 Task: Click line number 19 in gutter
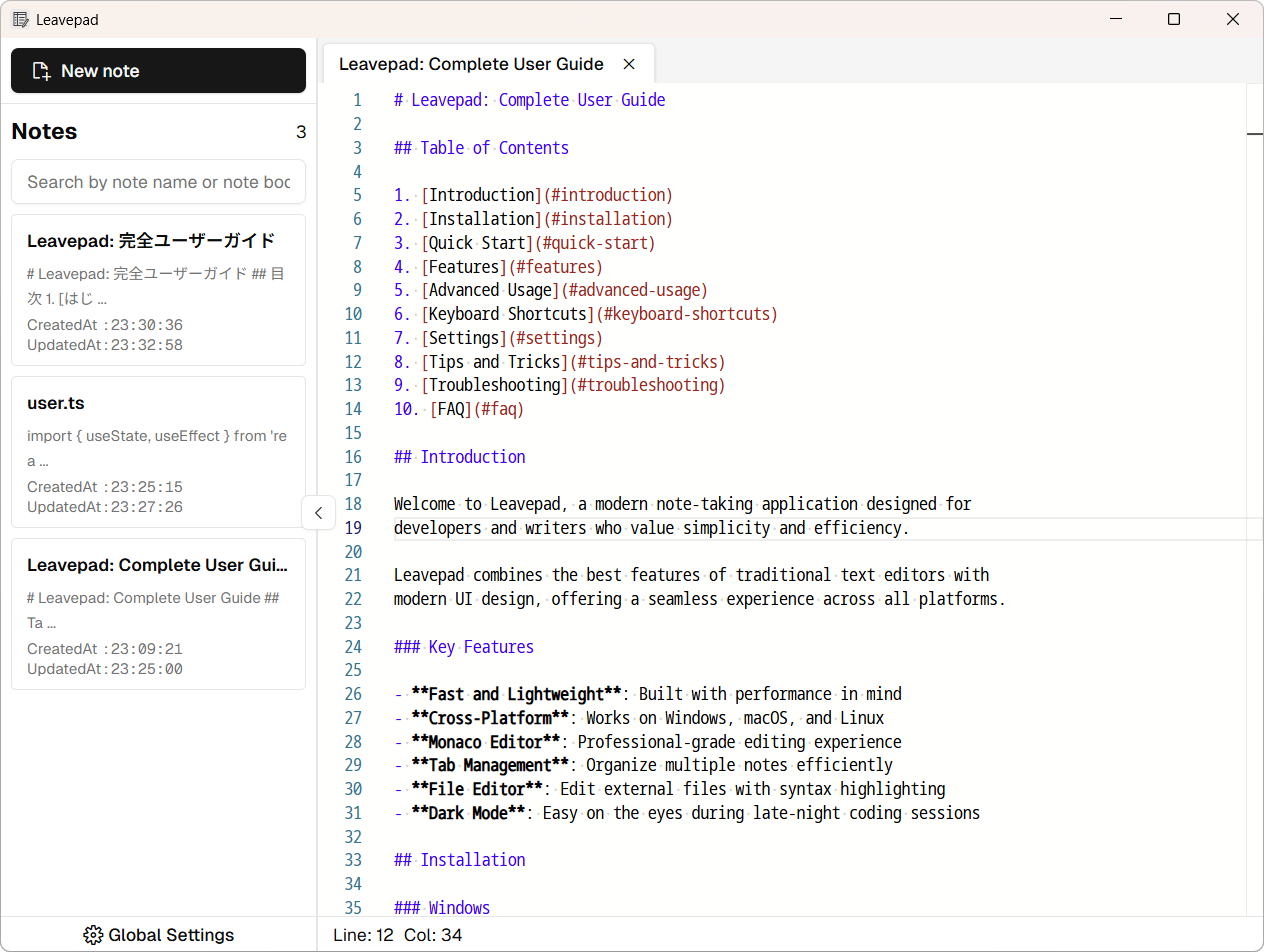coord(353,528)
